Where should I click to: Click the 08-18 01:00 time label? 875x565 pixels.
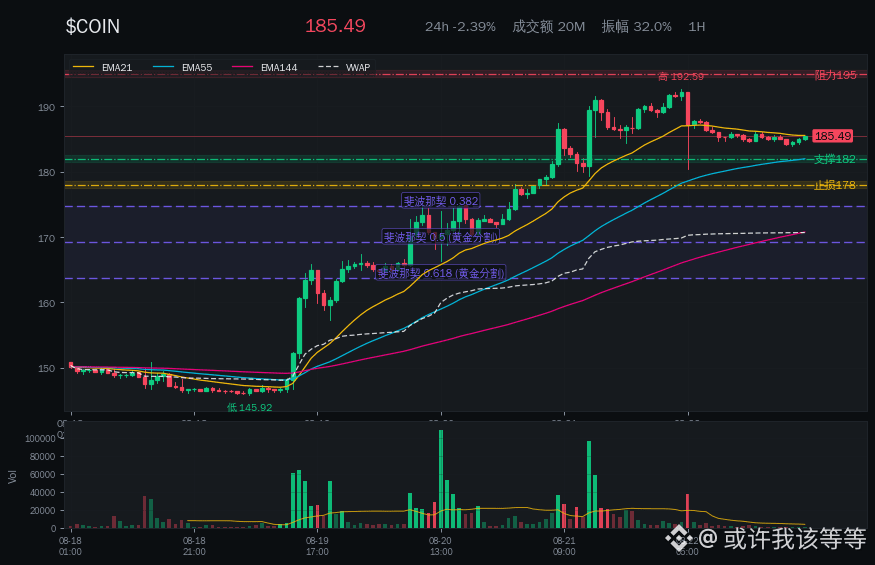pyautogui.click(x=70, y=546)
